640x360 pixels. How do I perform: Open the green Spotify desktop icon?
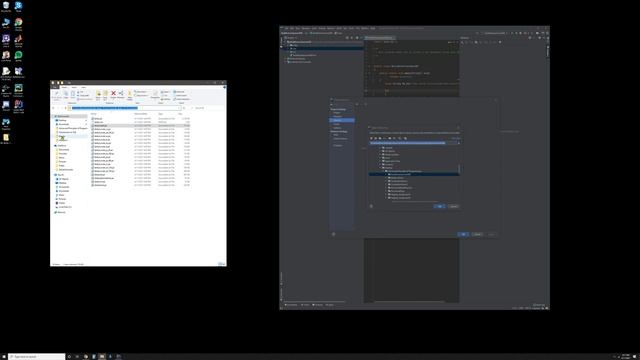point(18,56)
